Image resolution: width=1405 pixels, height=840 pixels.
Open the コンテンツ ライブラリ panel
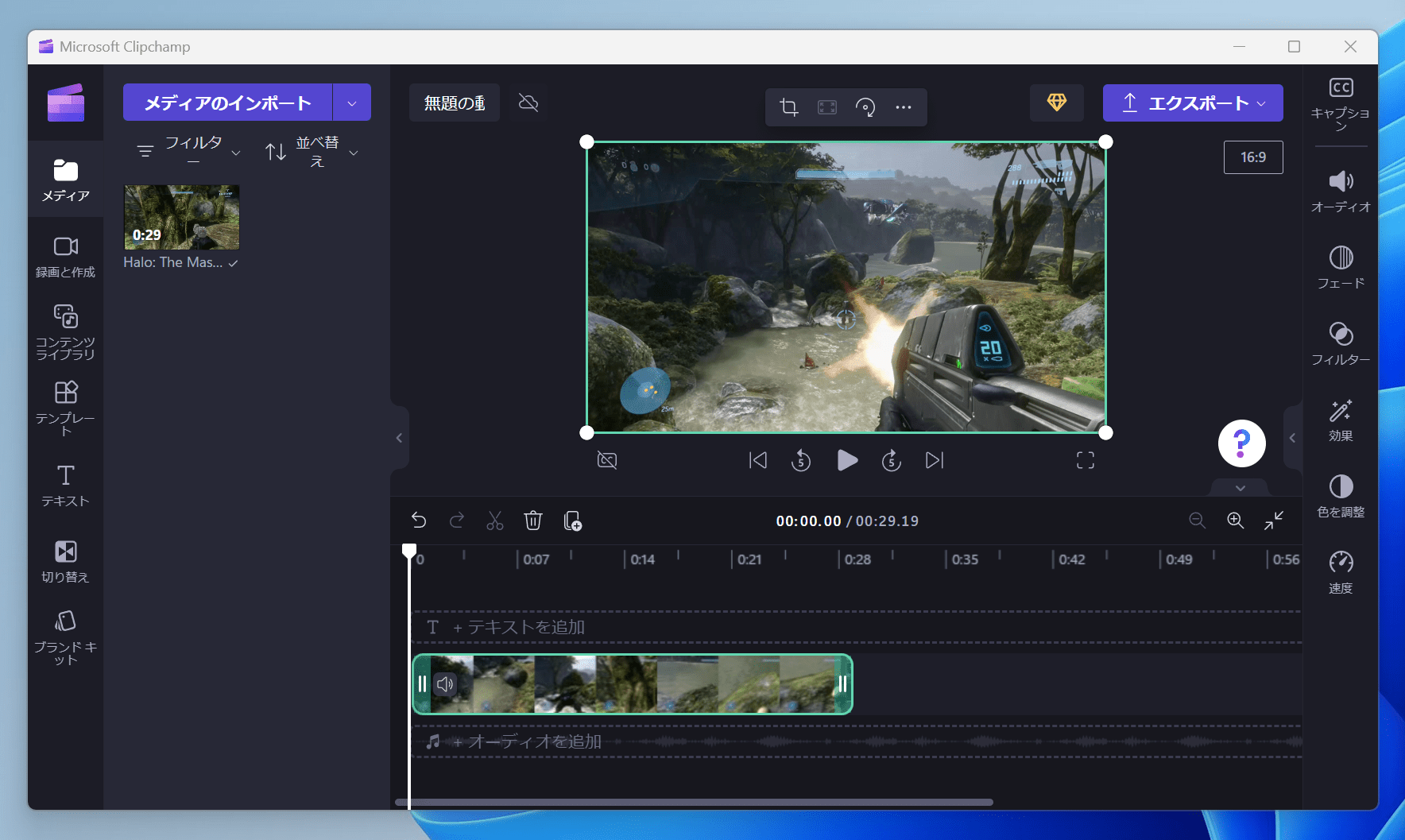pos(65,332)
